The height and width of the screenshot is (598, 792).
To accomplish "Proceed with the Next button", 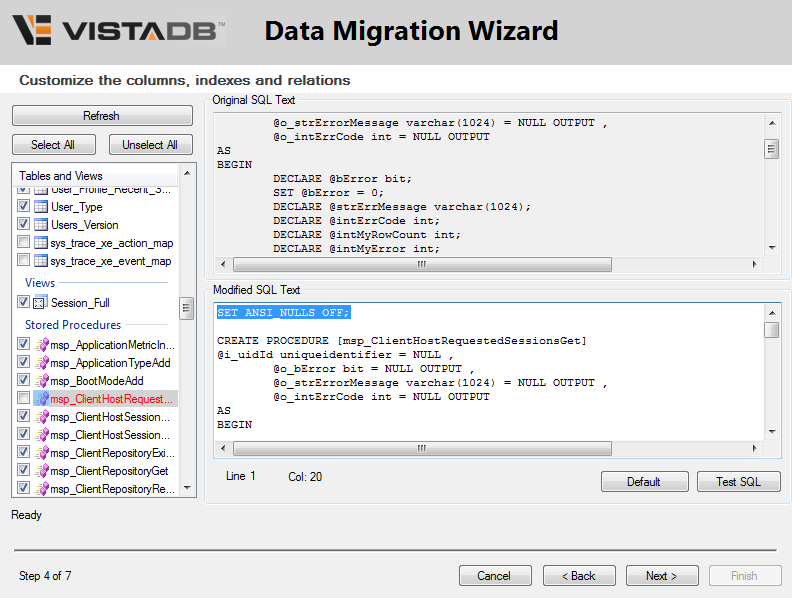I will pyautogui.click(x=662, y=576).
